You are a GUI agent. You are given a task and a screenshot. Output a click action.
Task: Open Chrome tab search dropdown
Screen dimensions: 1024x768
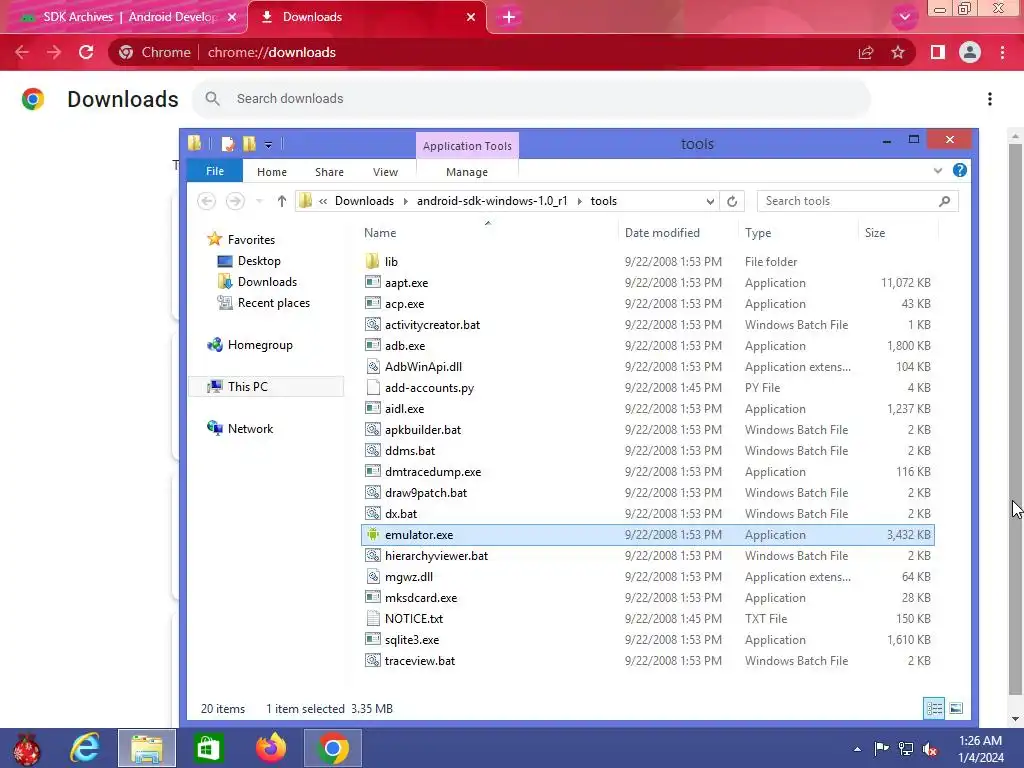[904, 17]
